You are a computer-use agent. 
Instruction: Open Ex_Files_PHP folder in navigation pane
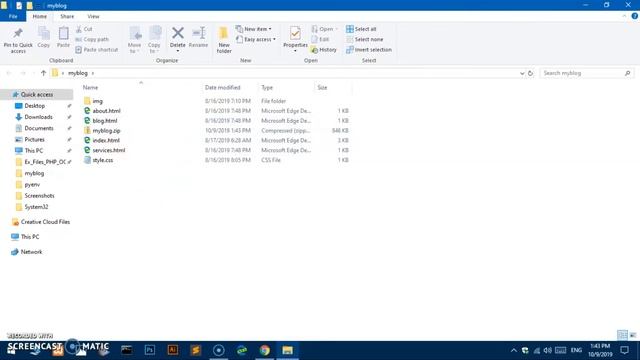(x=44, y=162)
